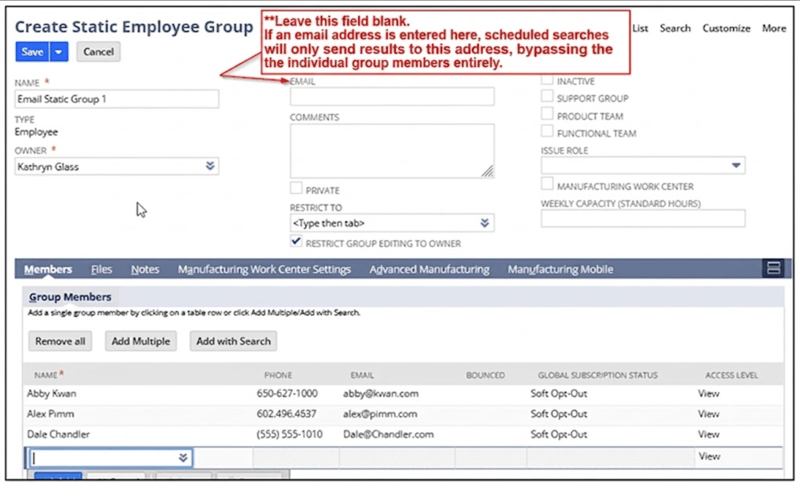
Task: Enable the Functional Team checkbox
Action: pyautogui.click(x=547, y=131)
